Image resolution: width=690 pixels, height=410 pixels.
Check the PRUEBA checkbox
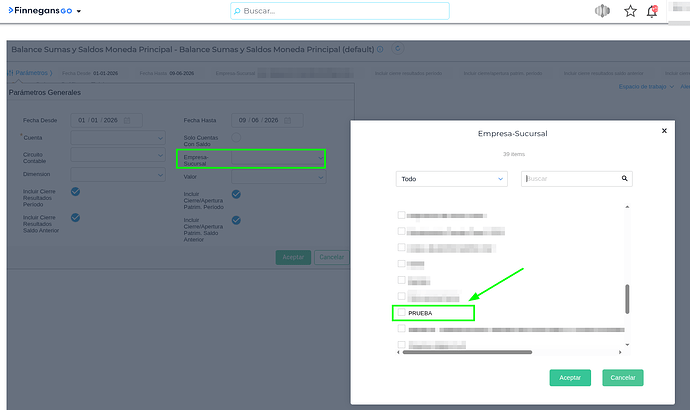point(401,312)
